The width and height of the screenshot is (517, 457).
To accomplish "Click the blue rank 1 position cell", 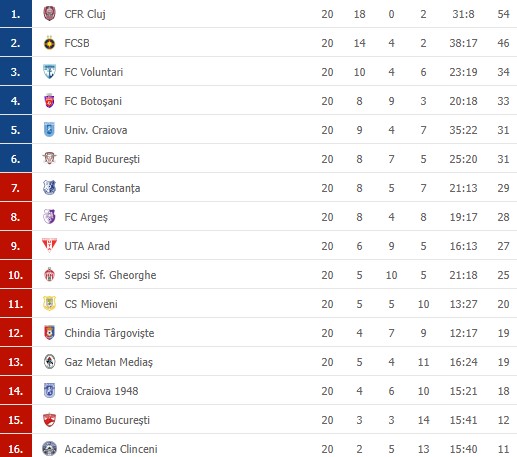I will pyautogui.click(x=16, y=14).
